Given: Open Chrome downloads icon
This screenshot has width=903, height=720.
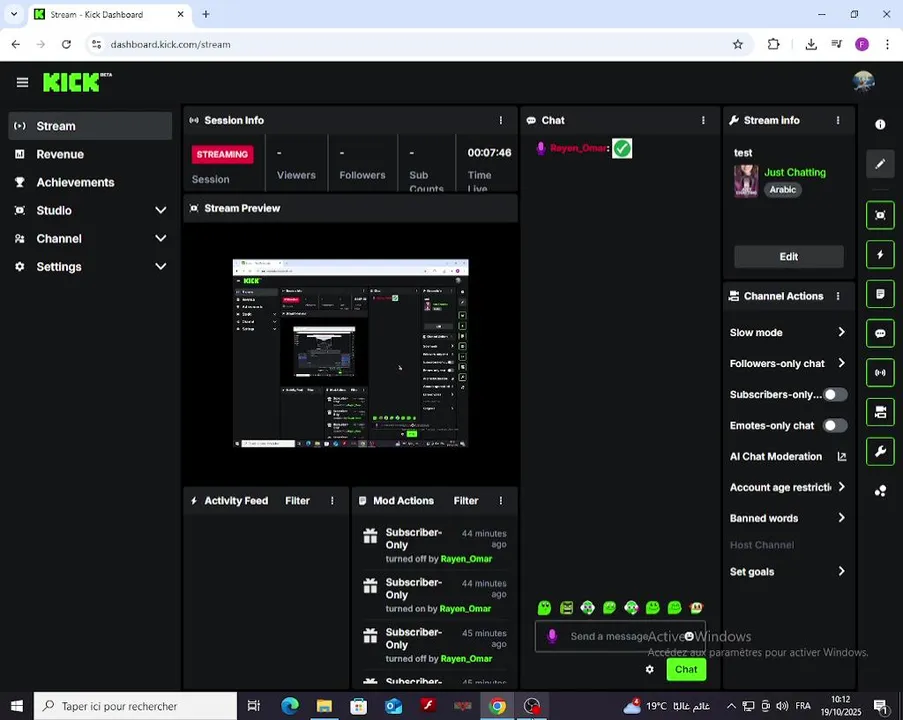Looking at the screenshot, I should (x=811, y=44).
